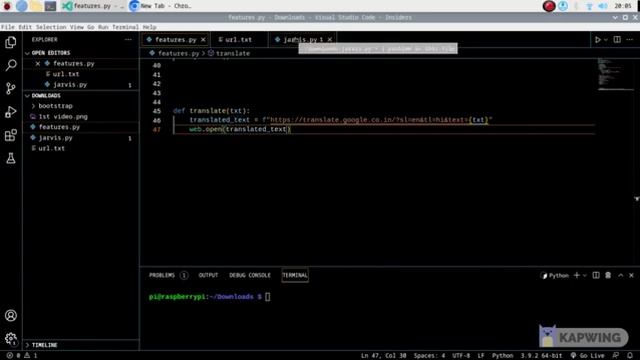The height and width of the screenshot is (360, 640).
Task: Open the Extensions view
Action: pos(11,135)
